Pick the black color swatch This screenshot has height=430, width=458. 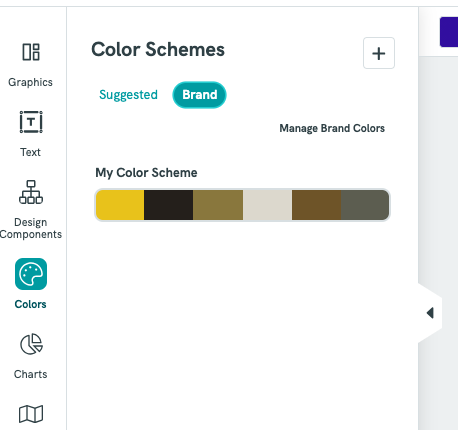[x=168, y=205]
